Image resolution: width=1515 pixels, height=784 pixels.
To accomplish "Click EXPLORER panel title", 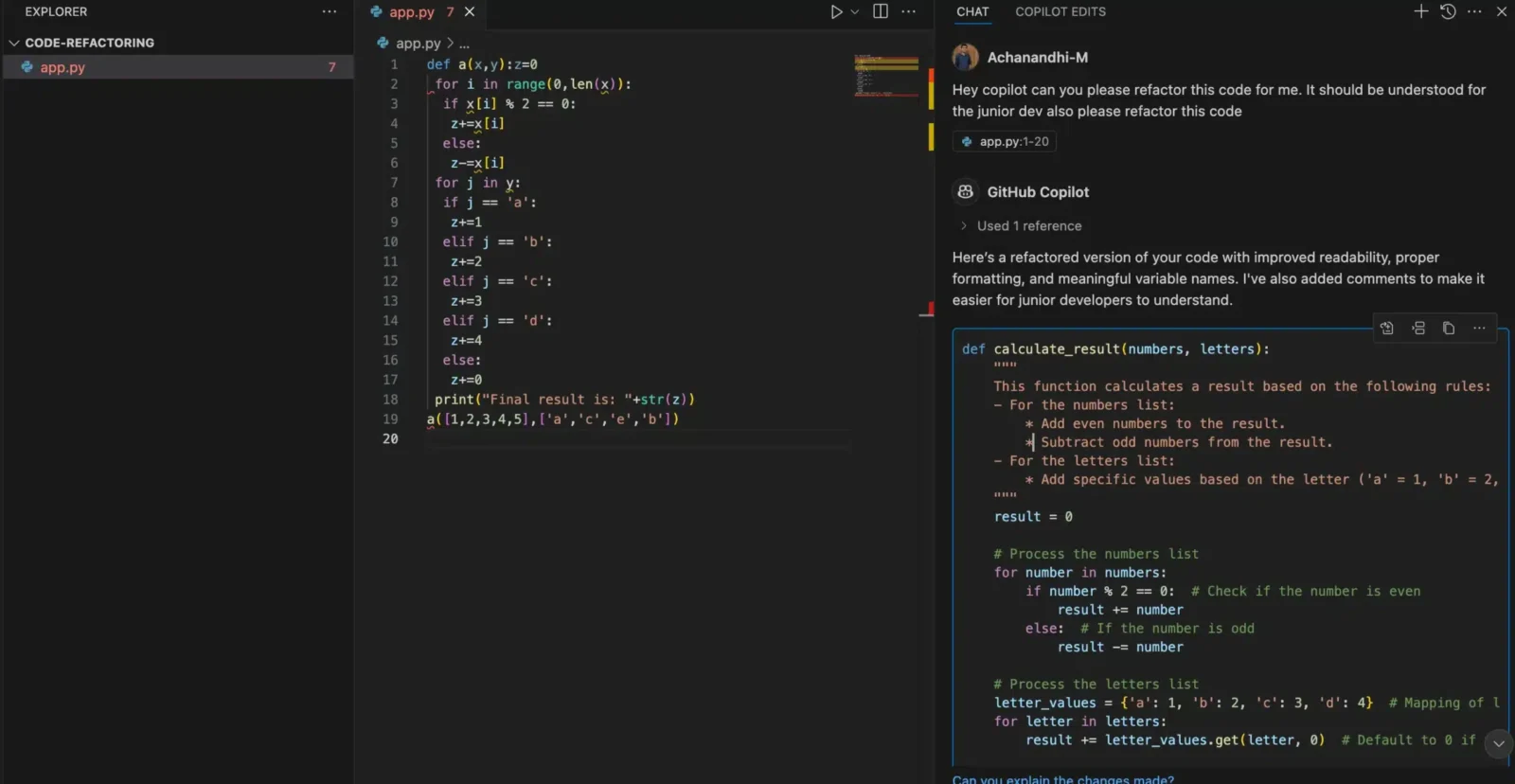I will [56, 11].
